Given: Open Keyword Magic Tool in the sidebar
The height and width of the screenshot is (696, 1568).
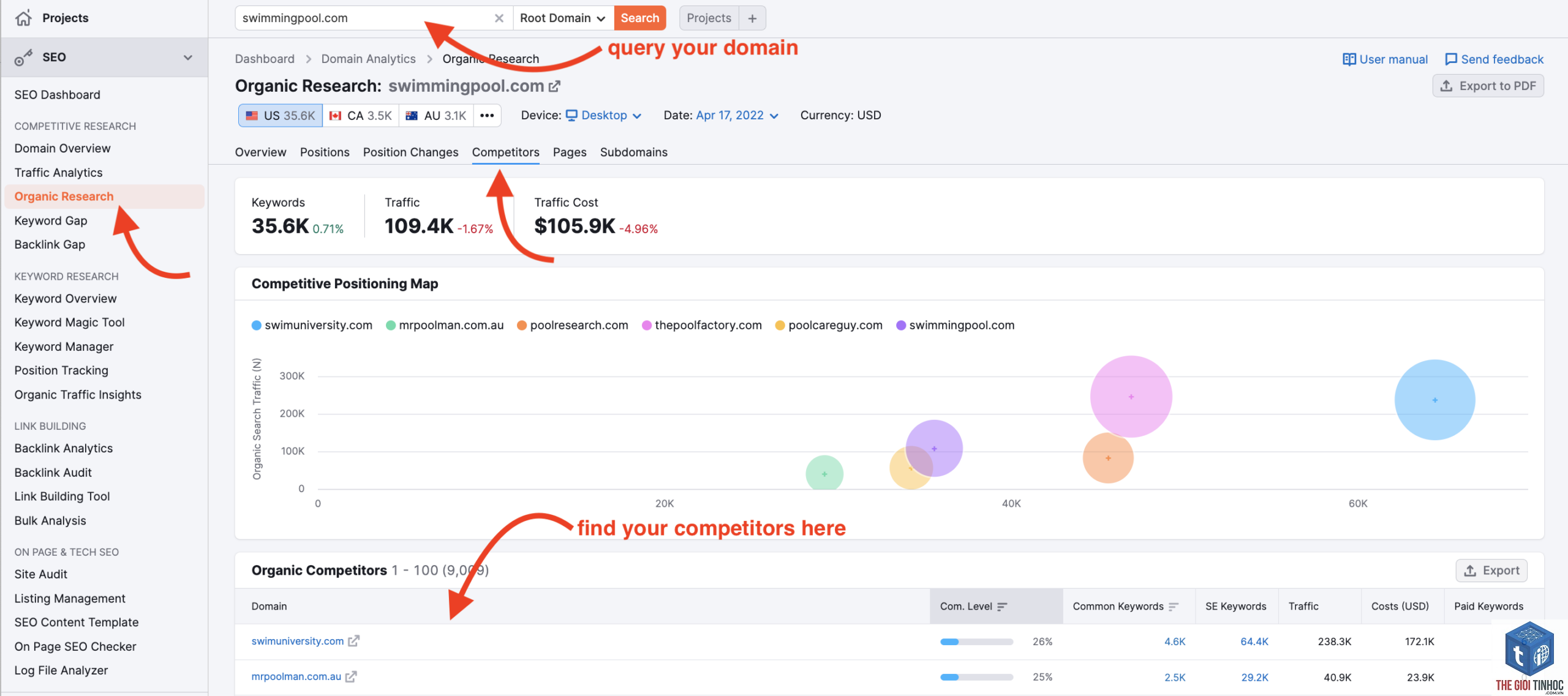Looking at the screenshot, I should pos(69,323).
